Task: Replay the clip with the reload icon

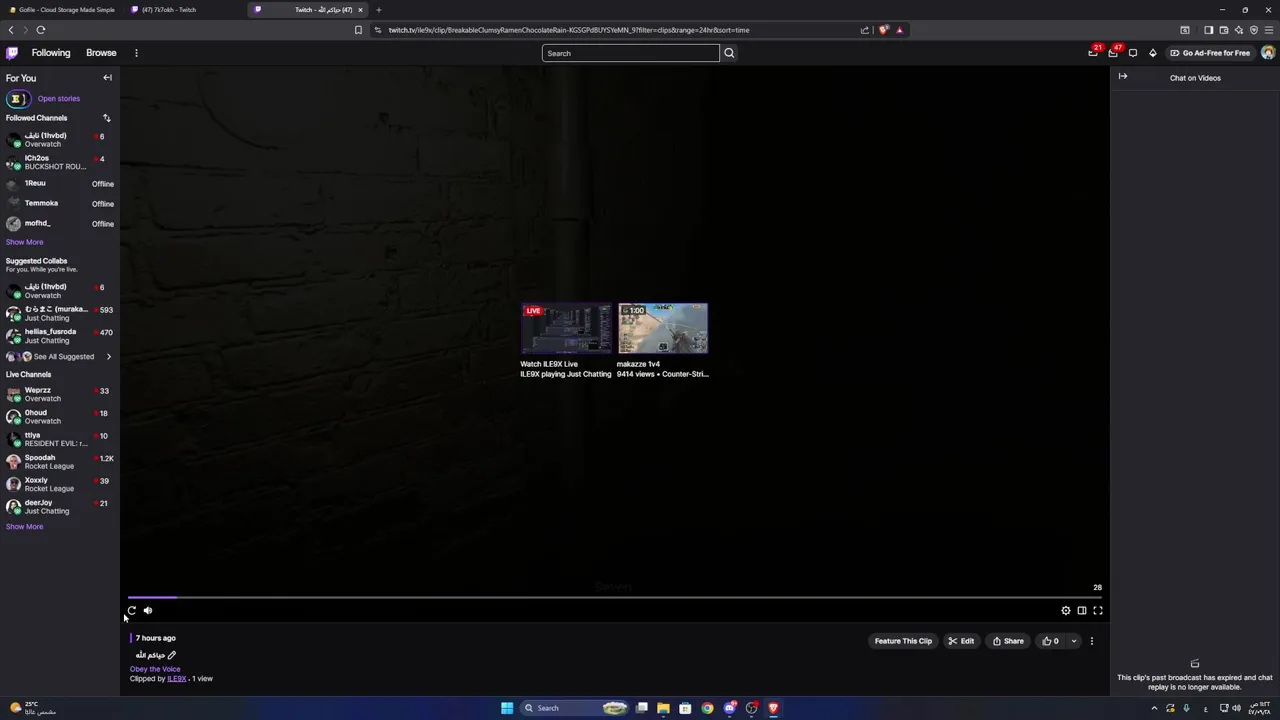Action: pyautogui.click(x=131, y=610)
